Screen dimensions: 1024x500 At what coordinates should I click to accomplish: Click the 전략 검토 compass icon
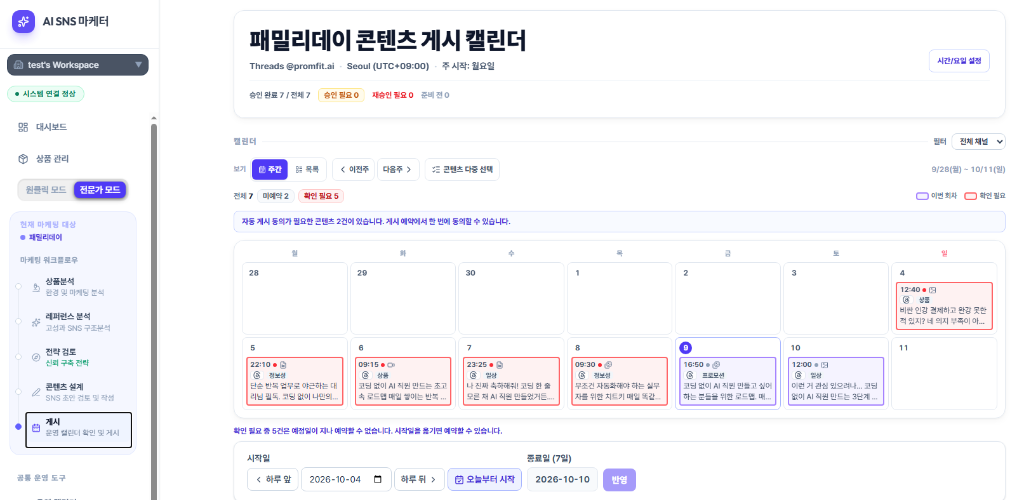pos(37,357)
